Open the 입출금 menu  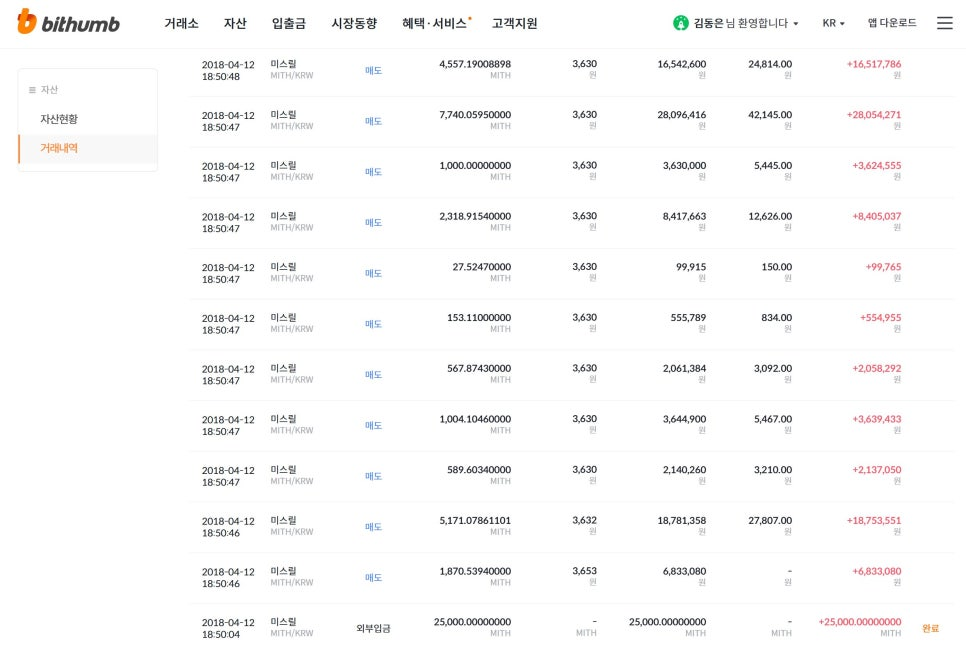288,23
